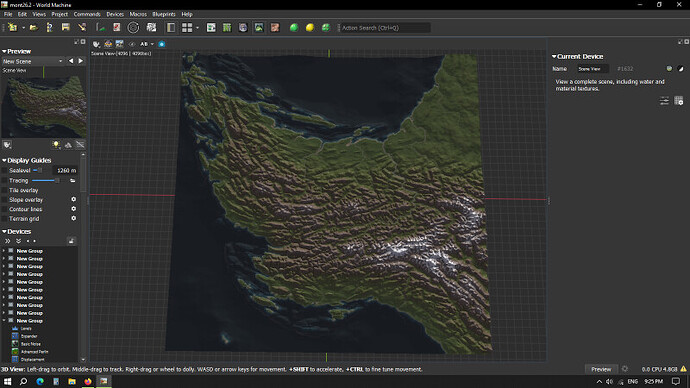690x388 pixels.
Task: Click the mountain icon under preview
Action: click(68, 145)
